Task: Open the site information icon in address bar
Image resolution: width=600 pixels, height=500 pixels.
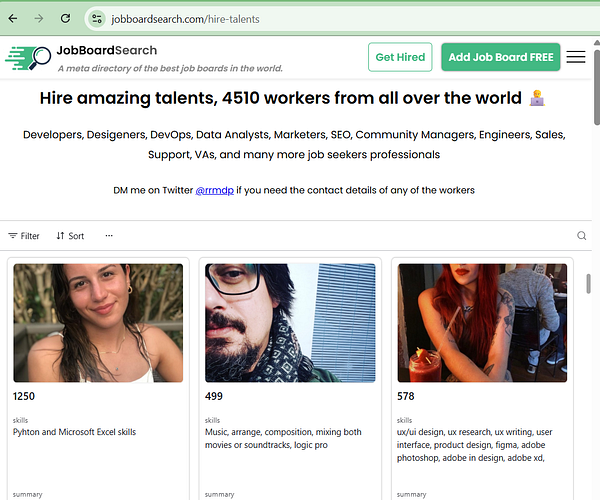Action: [x=97, y=19]
